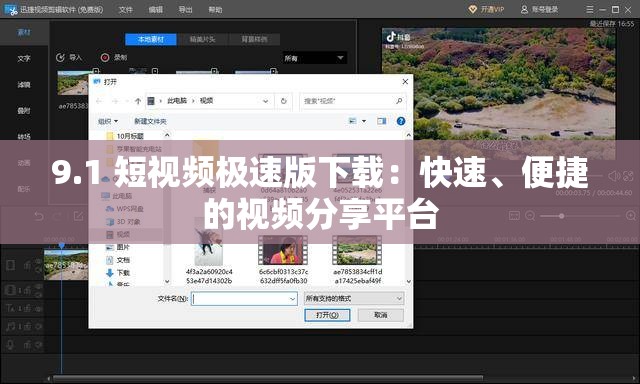
Task: Select 滤镜 in the left sidebar
Action: pyautogui.click(x=24, y=84)
